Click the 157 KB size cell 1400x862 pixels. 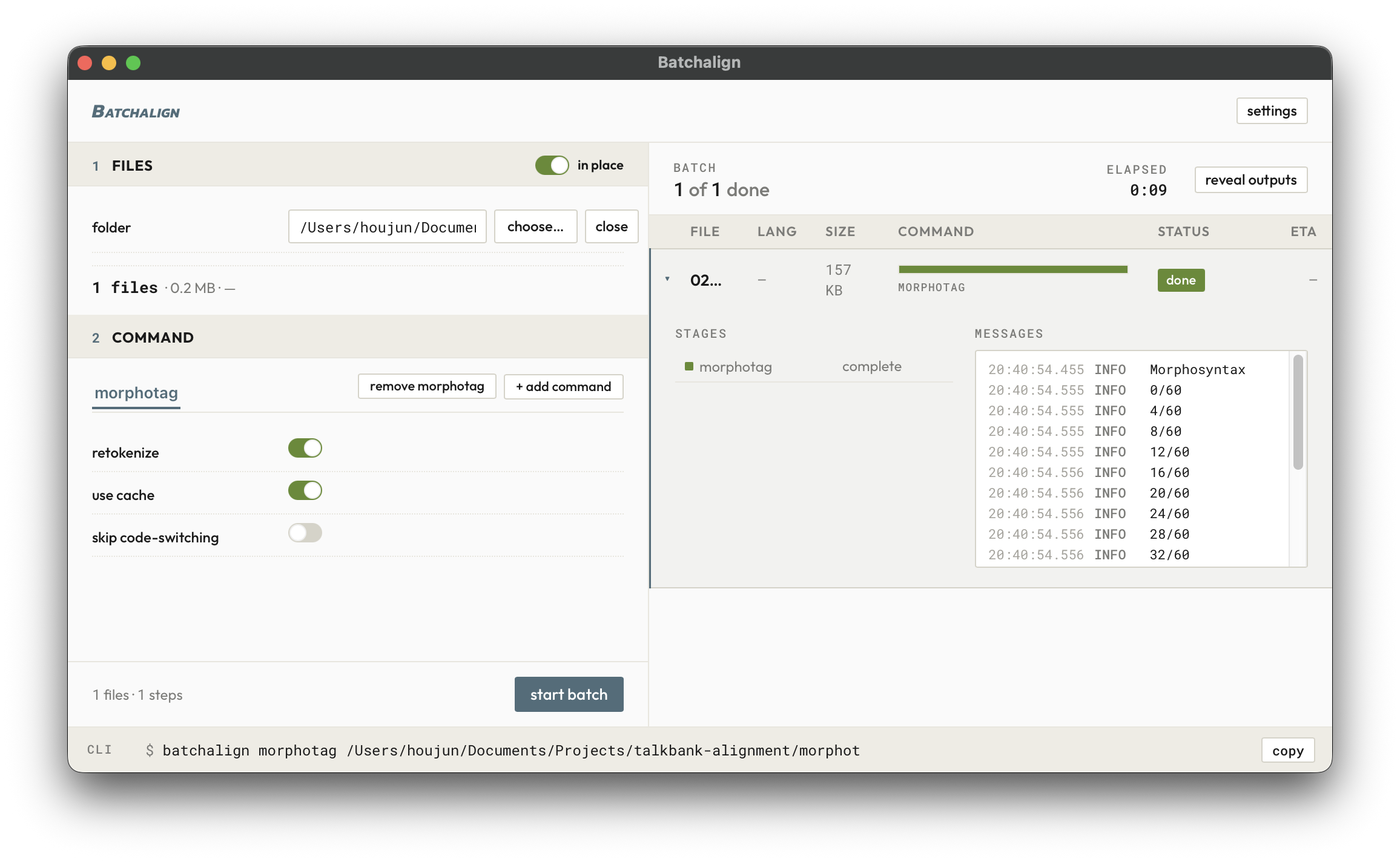pyautogui.click(x=838, y=280)
